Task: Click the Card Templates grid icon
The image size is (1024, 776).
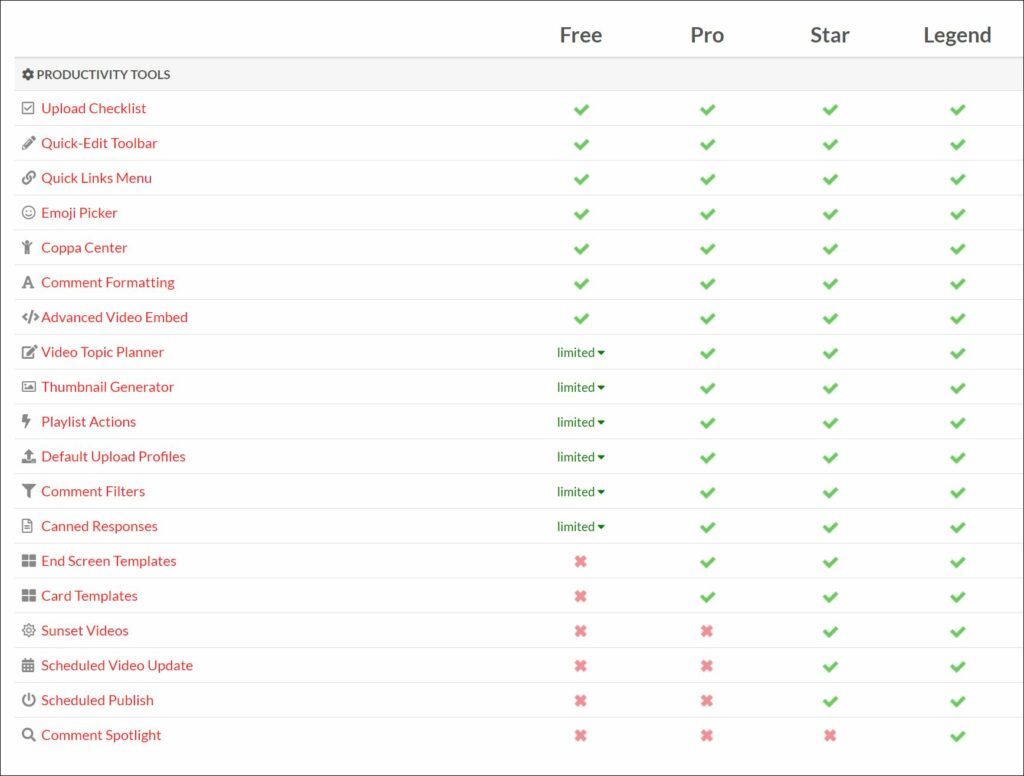Action: tap(29, 595)
